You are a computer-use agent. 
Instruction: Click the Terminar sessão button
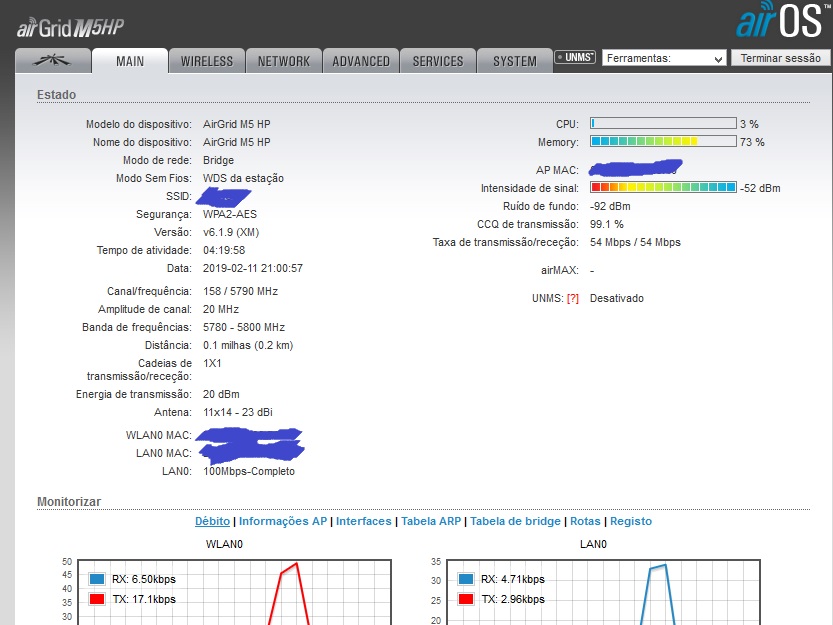(x=780, y=58)
